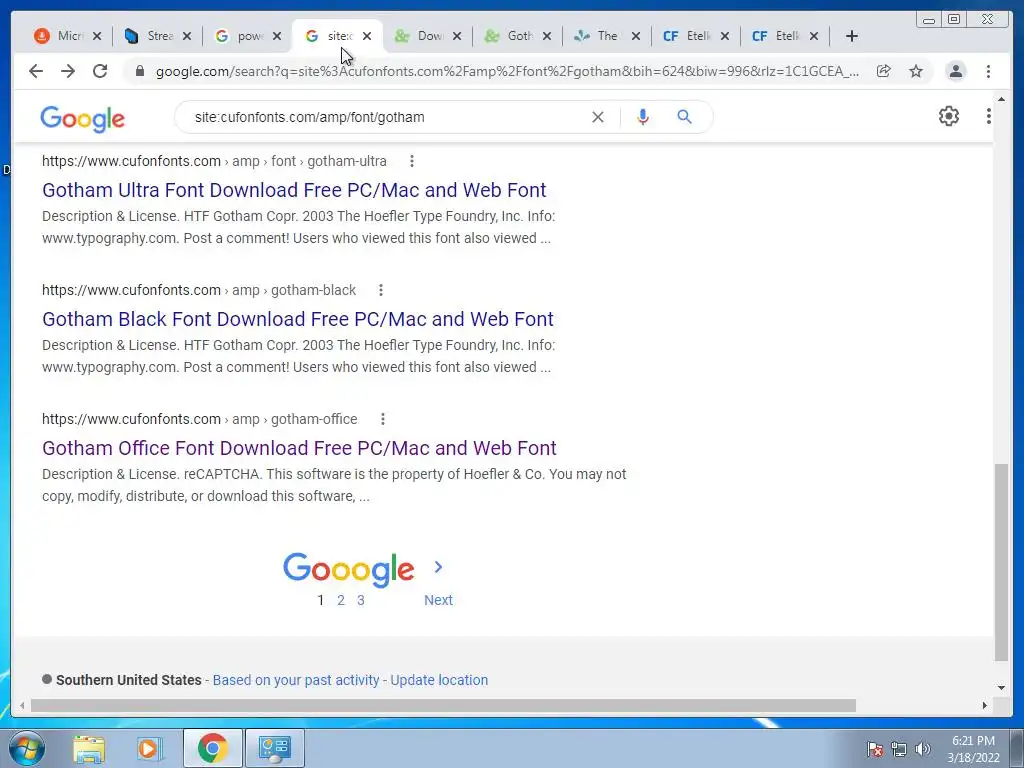The image size is (1024, 768).
Task: Click the Next results link
Action: [438, 600]
